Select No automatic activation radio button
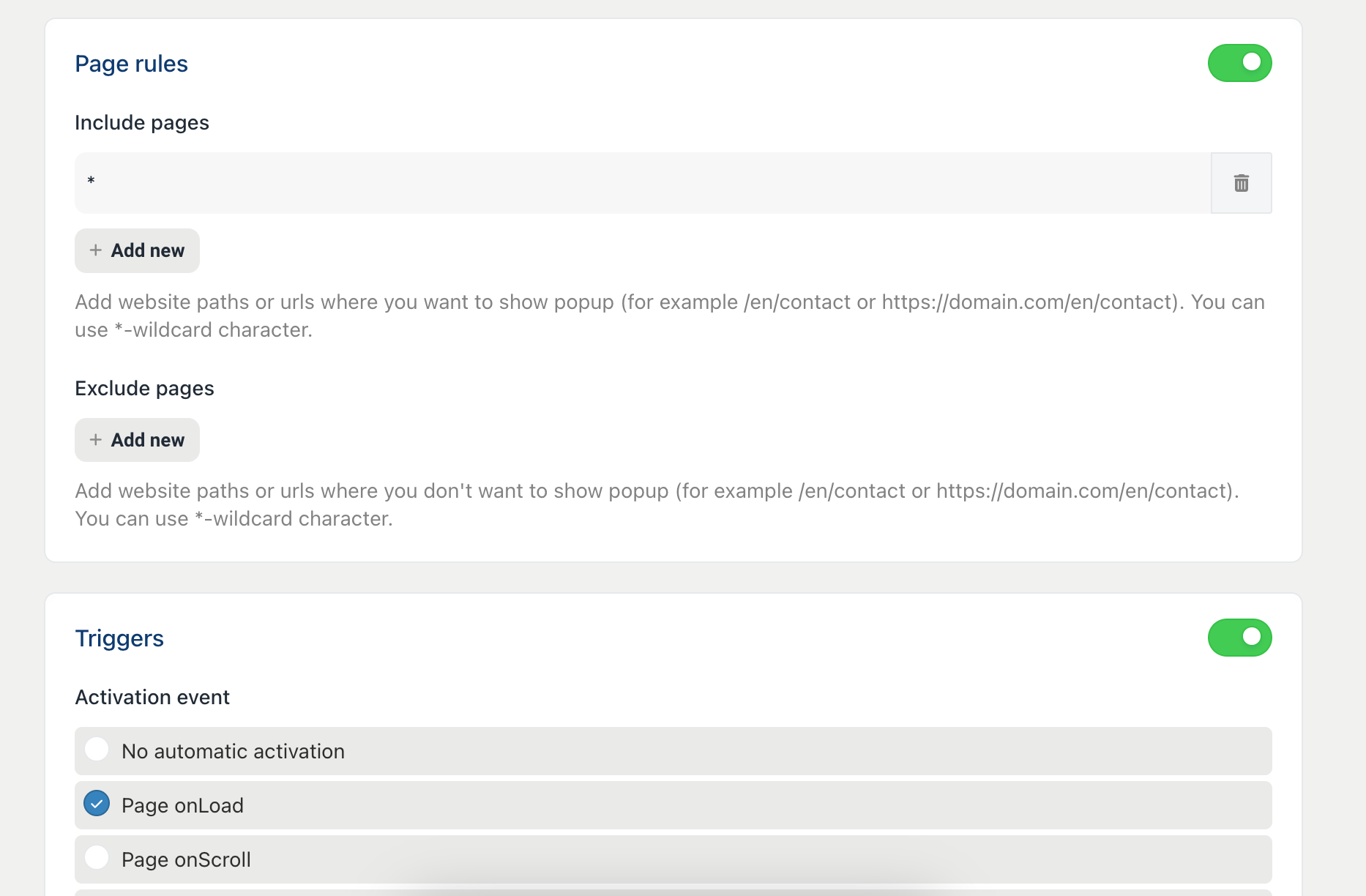 (x=97, y=749)
